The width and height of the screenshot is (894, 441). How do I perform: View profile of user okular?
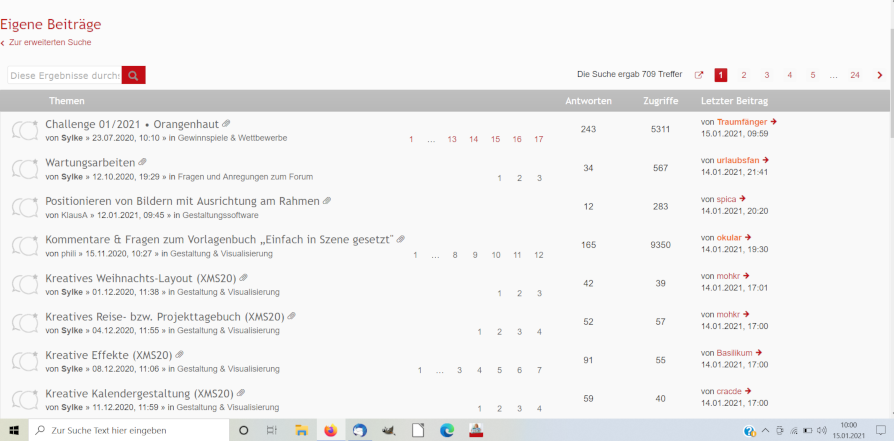(729, 237)
